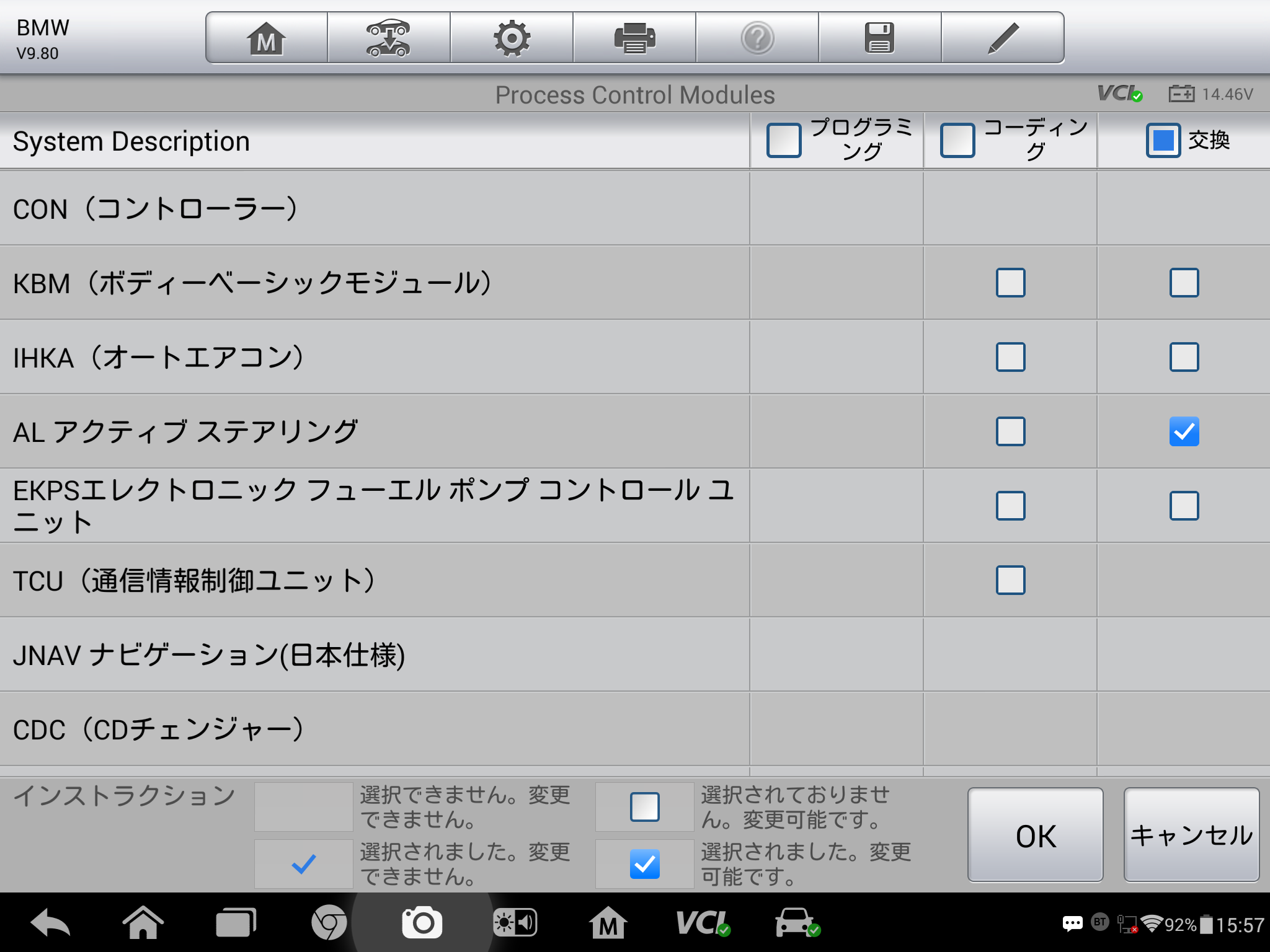Enable coding for TCU communication control unit
This screenshot has width=1270, height=952.
click(1011, 580)
